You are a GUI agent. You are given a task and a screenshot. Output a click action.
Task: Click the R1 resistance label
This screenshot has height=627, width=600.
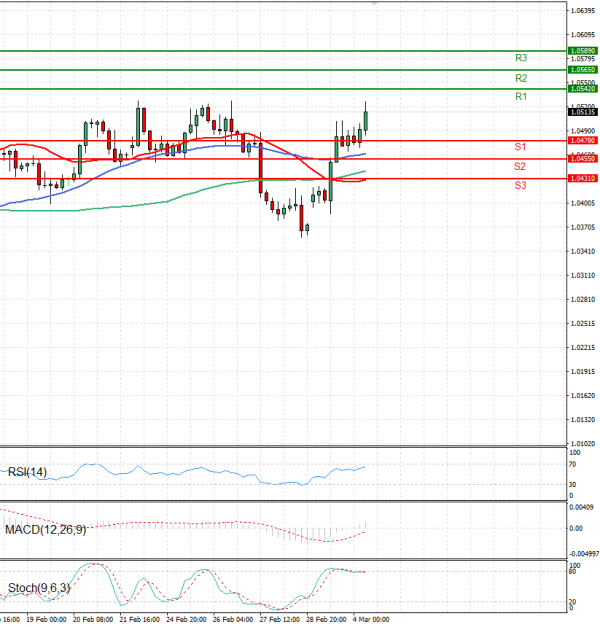tap(521, 96)
